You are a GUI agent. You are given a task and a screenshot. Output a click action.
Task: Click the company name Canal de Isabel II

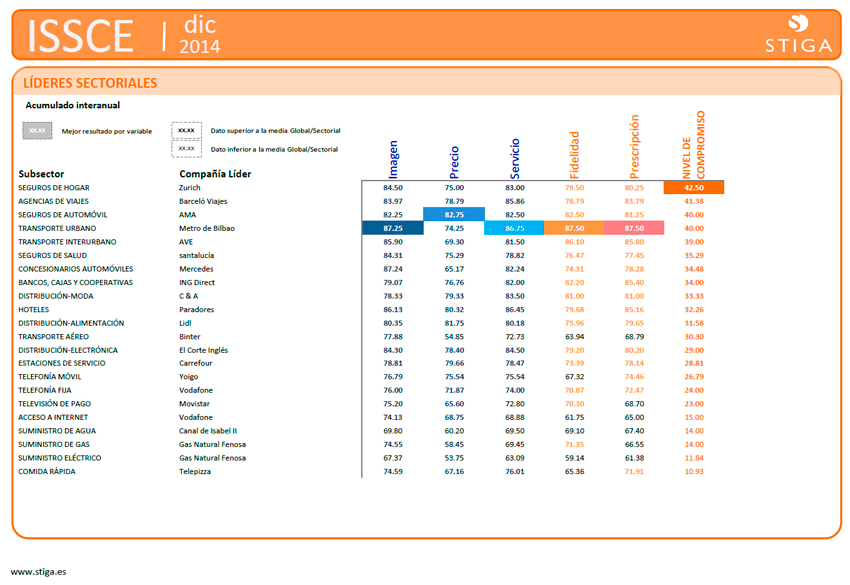(x=208, y=431)
